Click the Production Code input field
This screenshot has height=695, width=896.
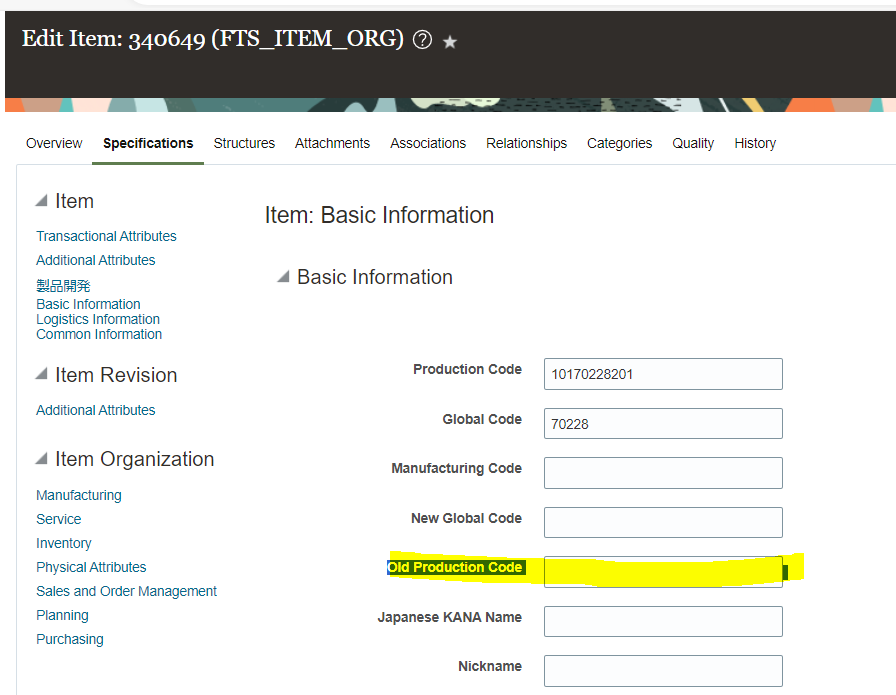(662, 373)
